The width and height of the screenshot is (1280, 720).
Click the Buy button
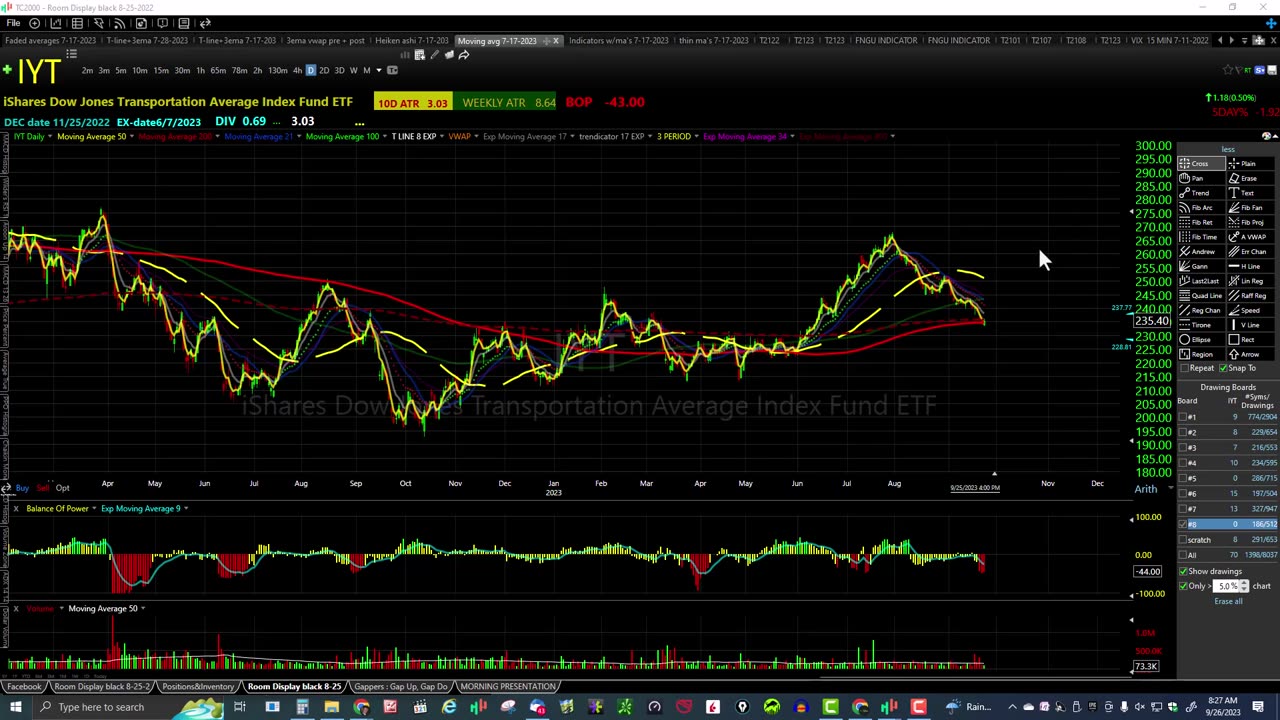tap(22, 487)
